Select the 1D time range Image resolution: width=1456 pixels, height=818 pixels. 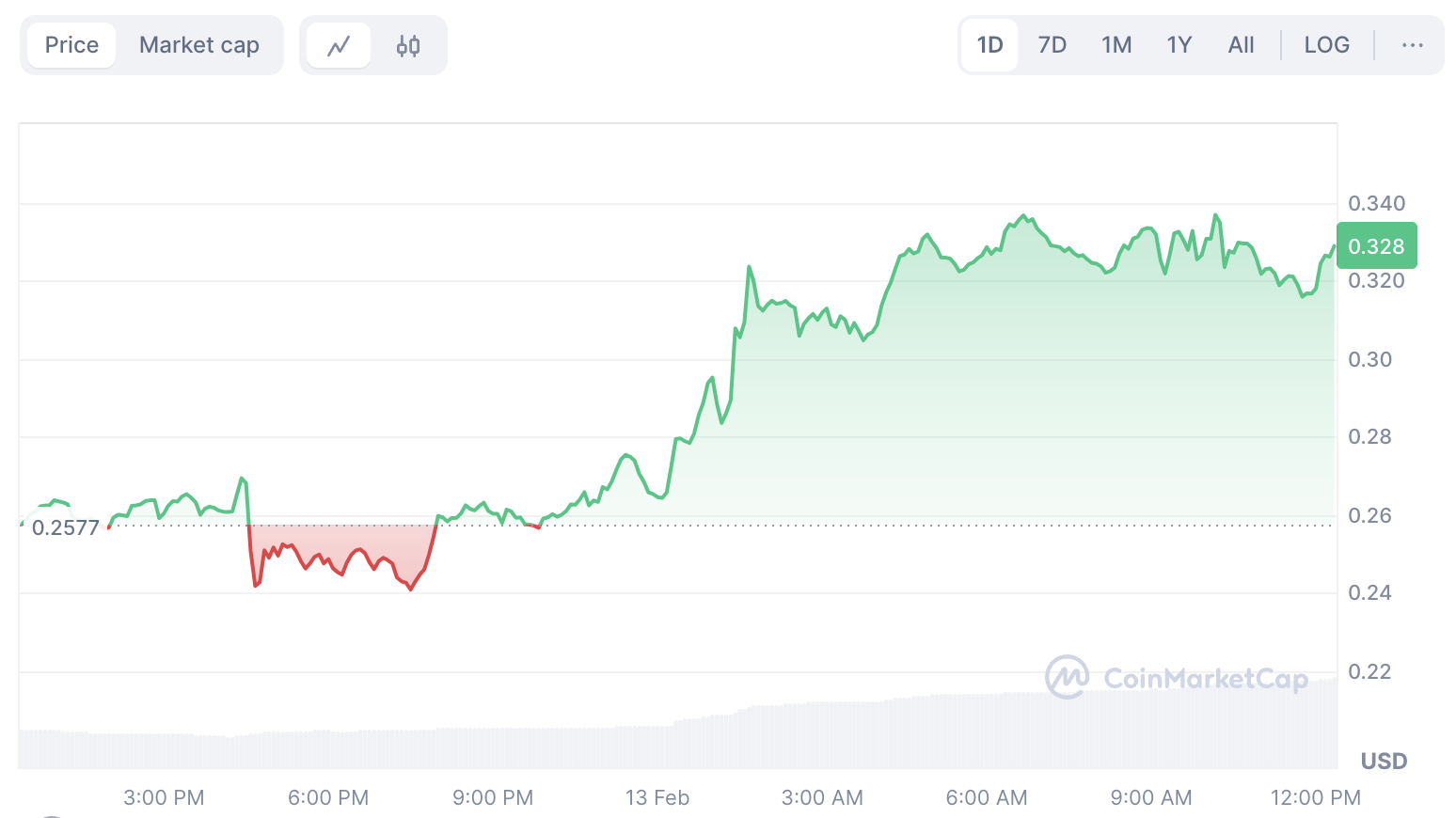(989, 45)
